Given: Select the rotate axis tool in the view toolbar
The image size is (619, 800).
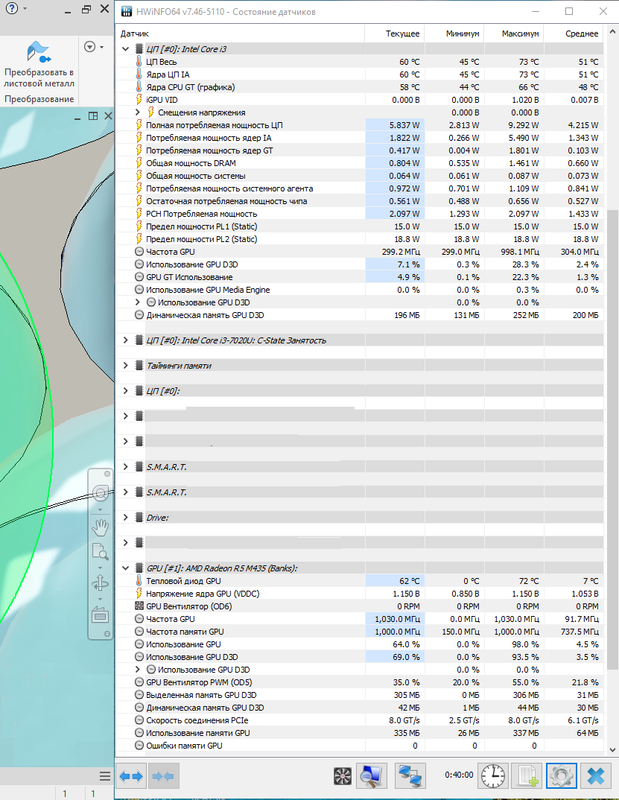Looking at the screenshot, I should pos(101,582).
